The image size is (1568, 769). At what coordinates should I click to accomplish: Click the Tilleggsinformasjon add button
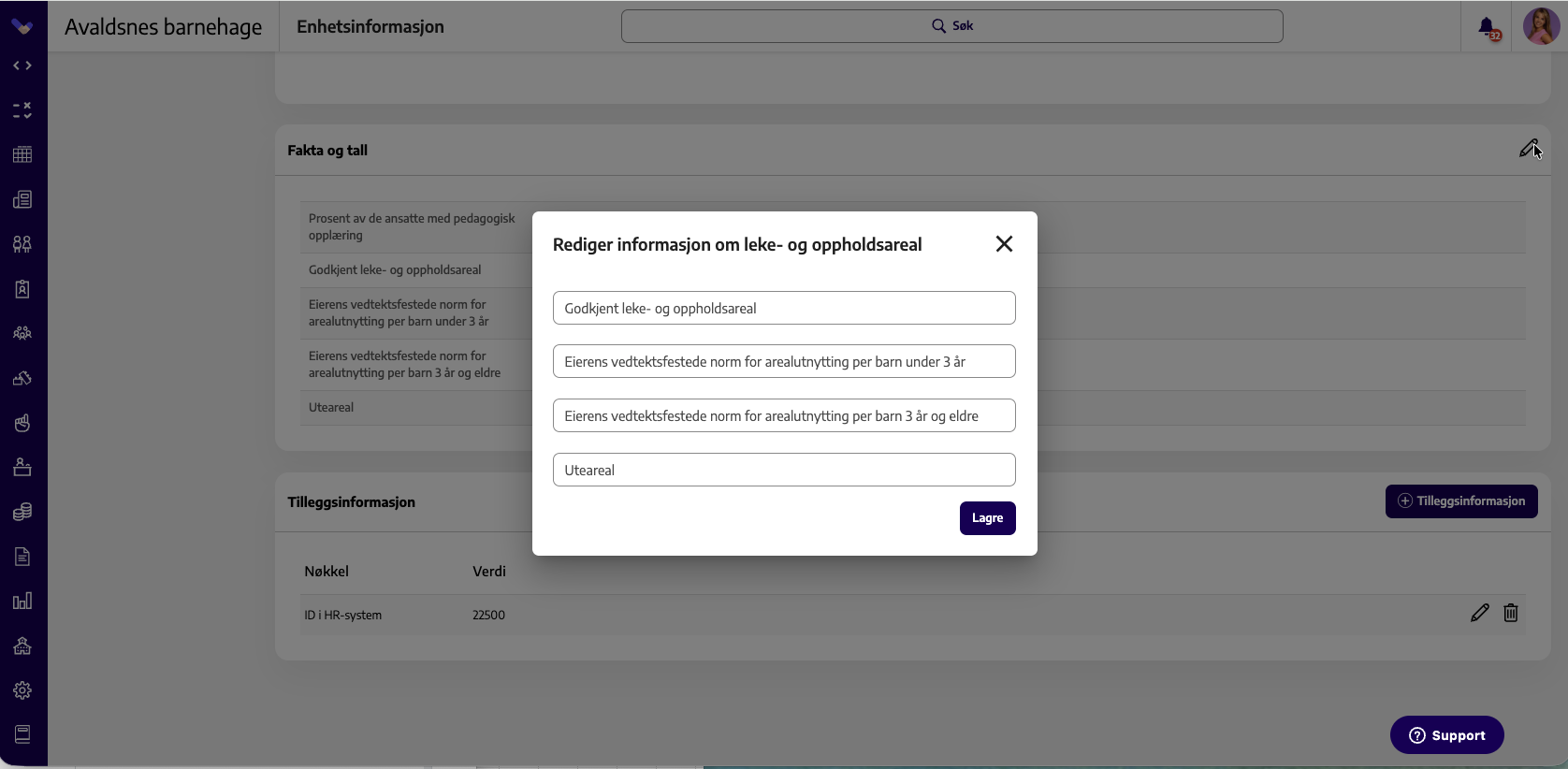tap(1461, 501)
